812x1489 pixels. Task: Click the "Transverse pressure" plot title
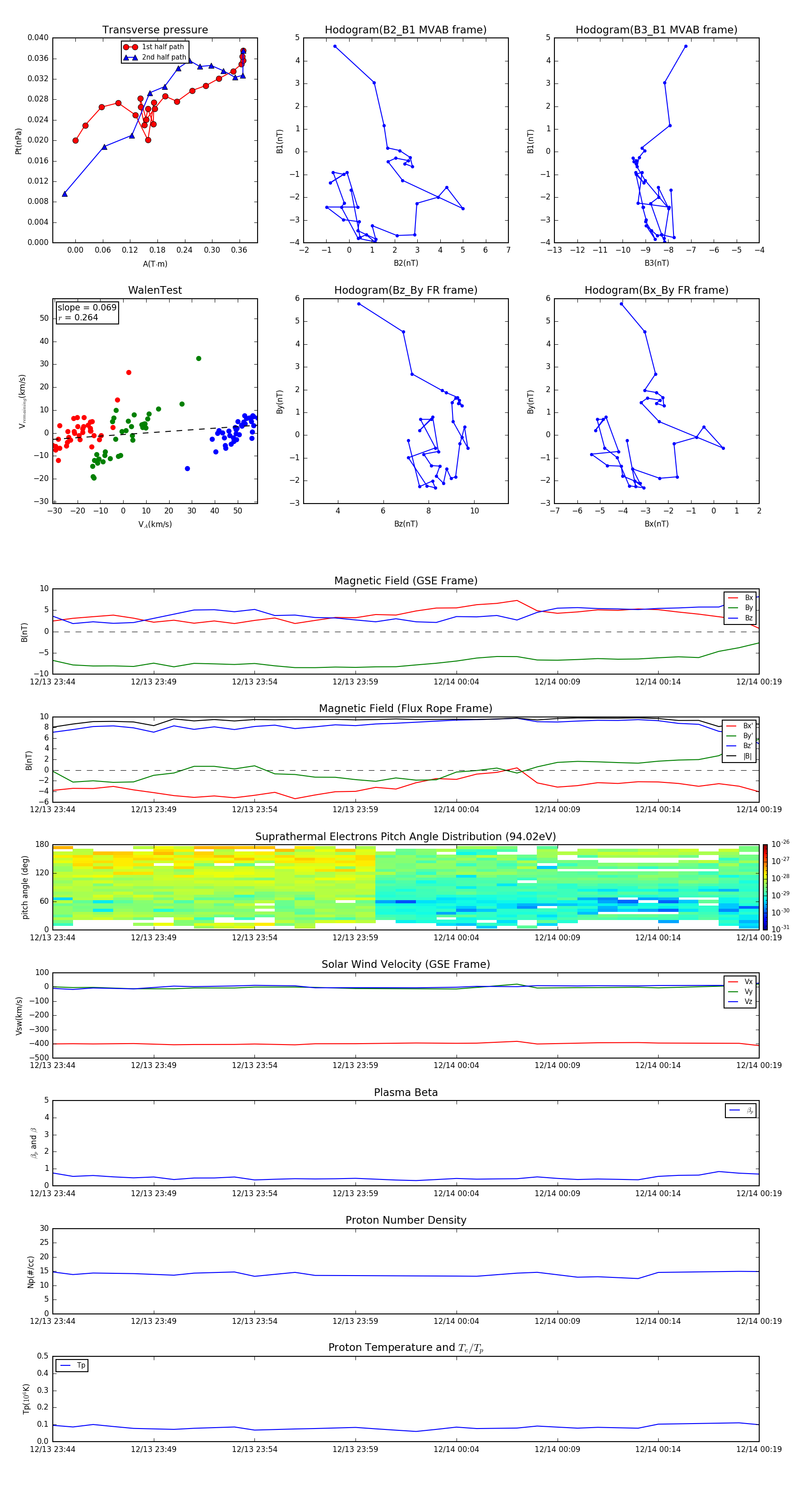tap(155, 29)
